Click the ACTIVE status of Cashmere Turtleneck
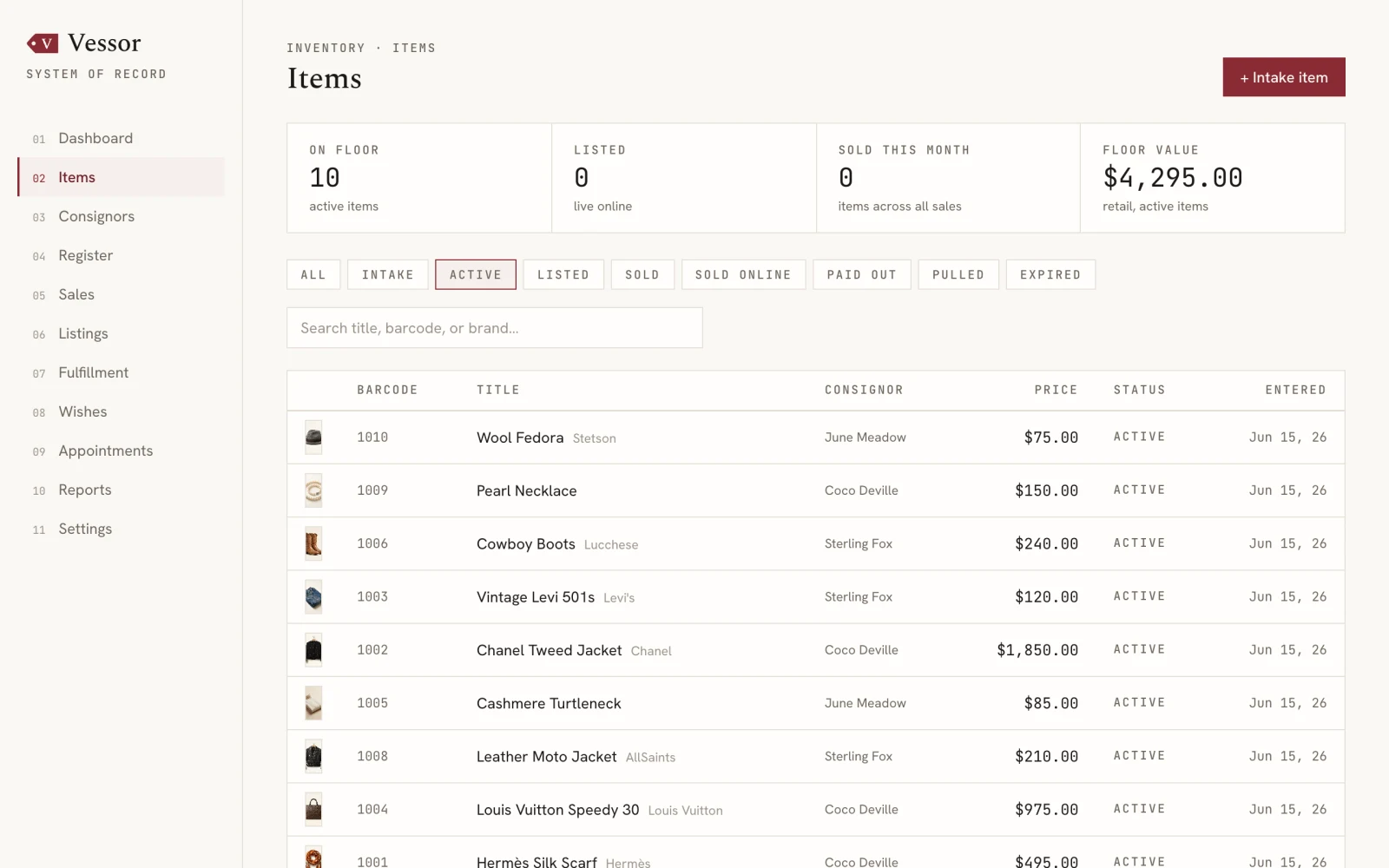1389x868 pixels. pyautogui.click(x=1139, y=702)
